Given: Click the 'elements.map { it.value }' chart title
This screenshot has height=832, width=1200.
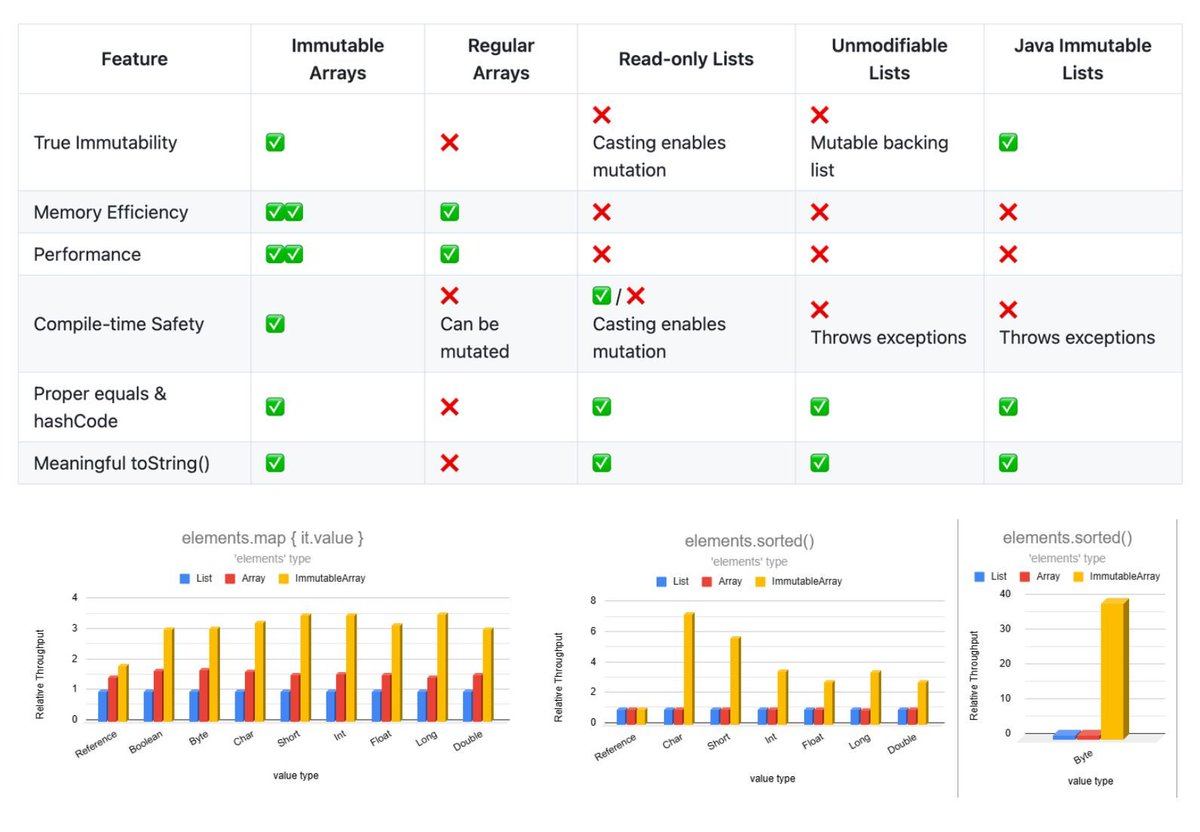Looking at the screenshot, I should tap(273, 538).
